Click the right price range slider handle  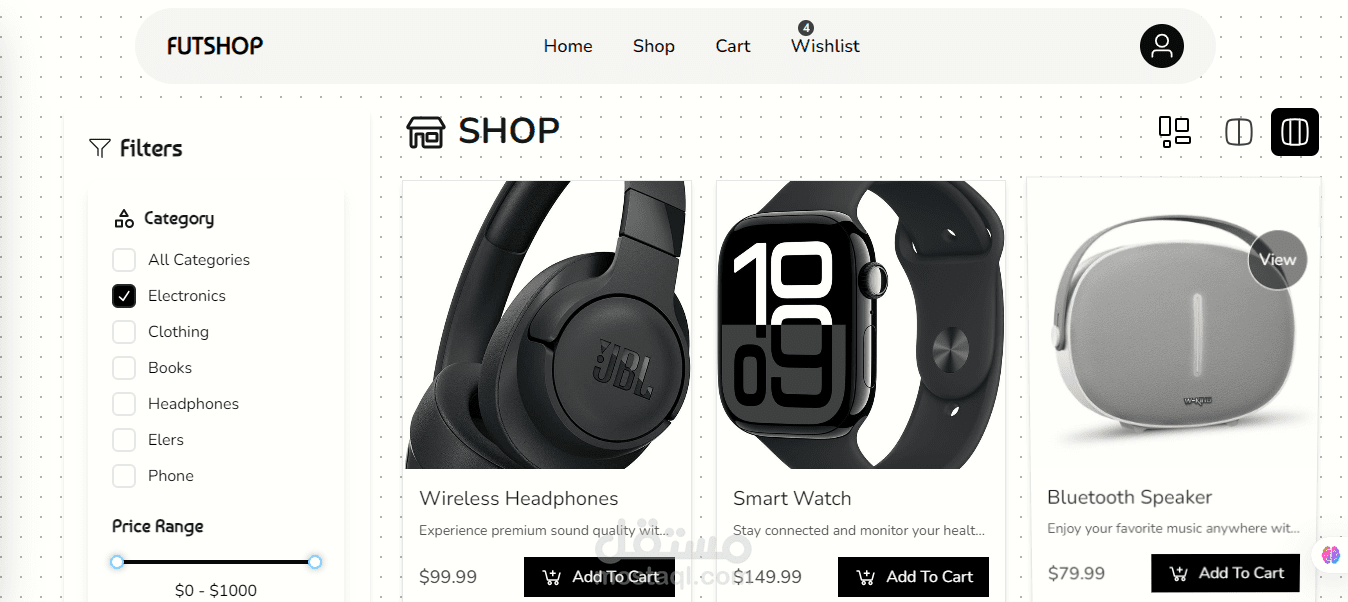coord(314,562)
